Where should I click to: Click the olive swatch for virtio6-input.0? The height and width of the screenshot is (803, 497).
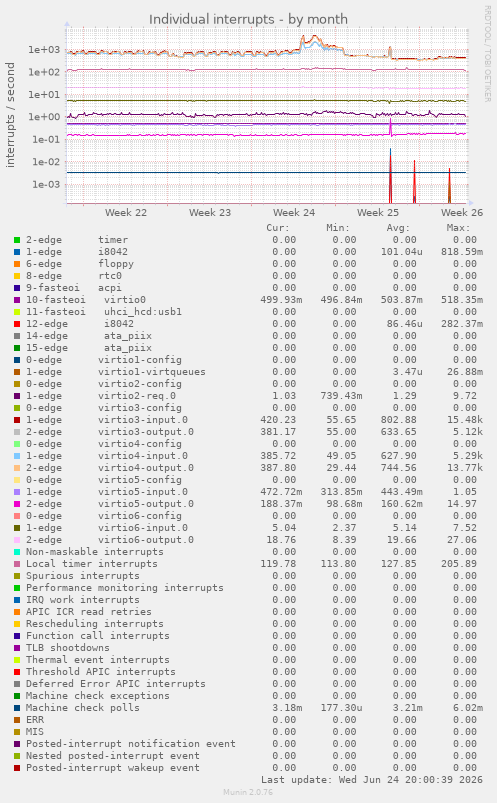click(17, 528)
